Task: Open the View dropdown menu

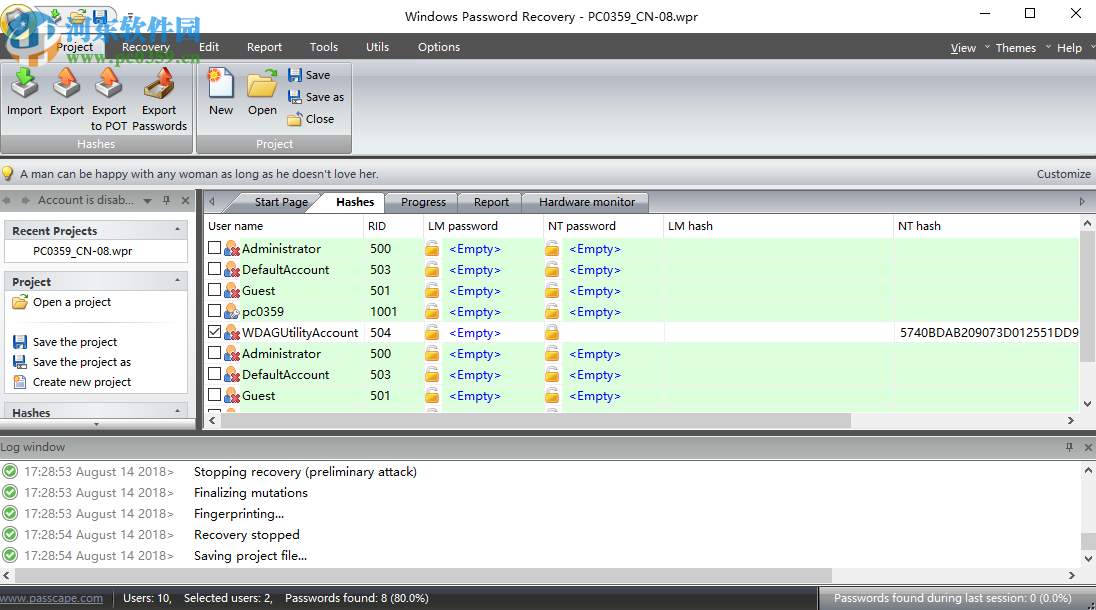Action: (x=963, y=47)
